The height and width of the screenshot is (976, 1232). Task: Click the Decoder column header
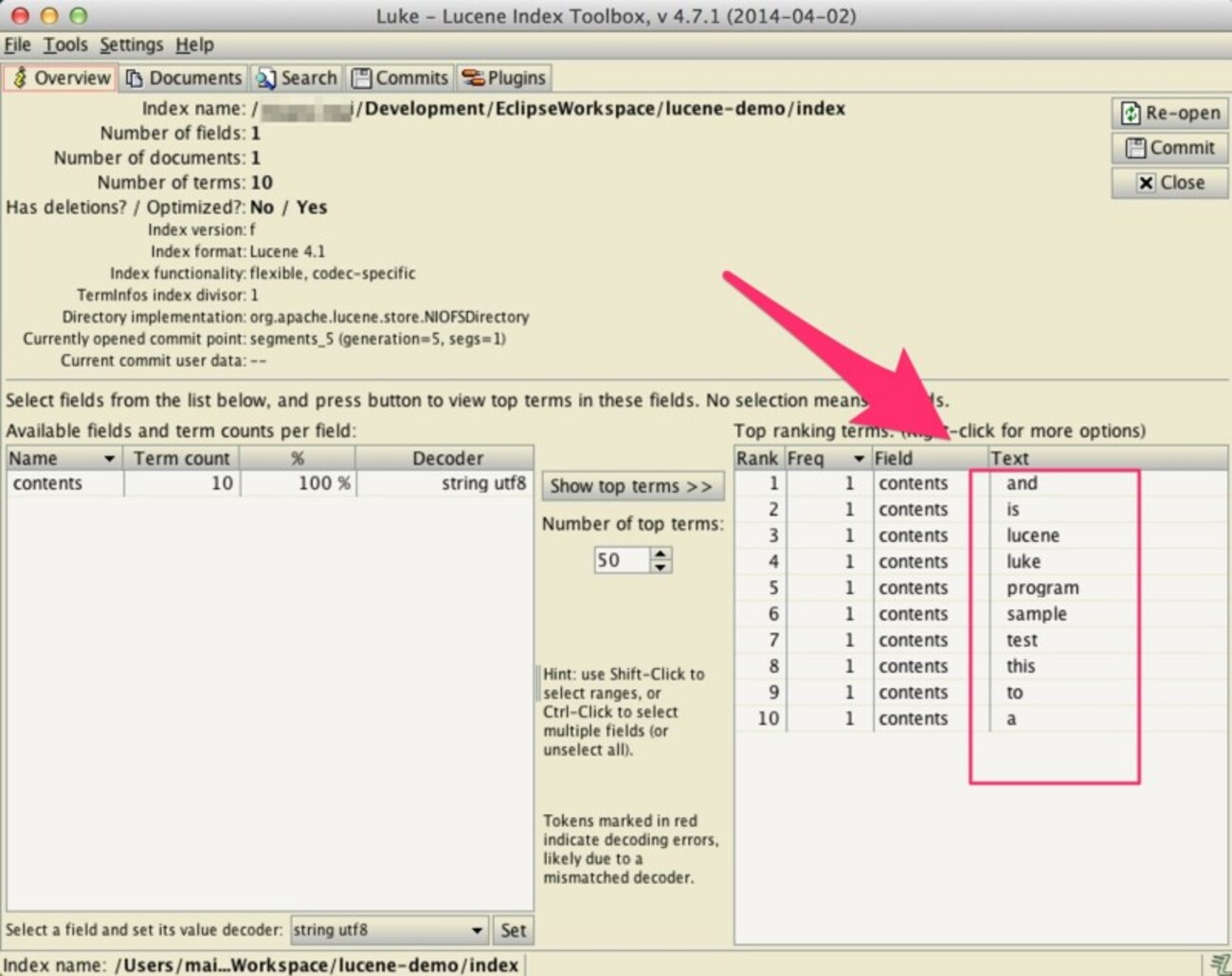445,459
